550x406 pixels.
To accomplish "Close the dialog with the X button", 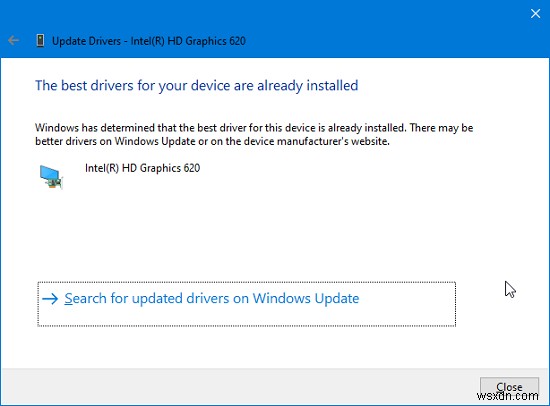I will pos(535,13).
